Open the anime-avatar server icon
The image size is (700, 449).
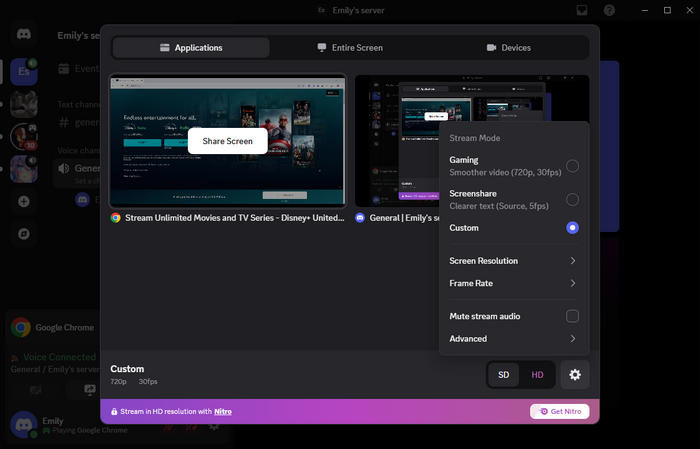coord(24,169)
